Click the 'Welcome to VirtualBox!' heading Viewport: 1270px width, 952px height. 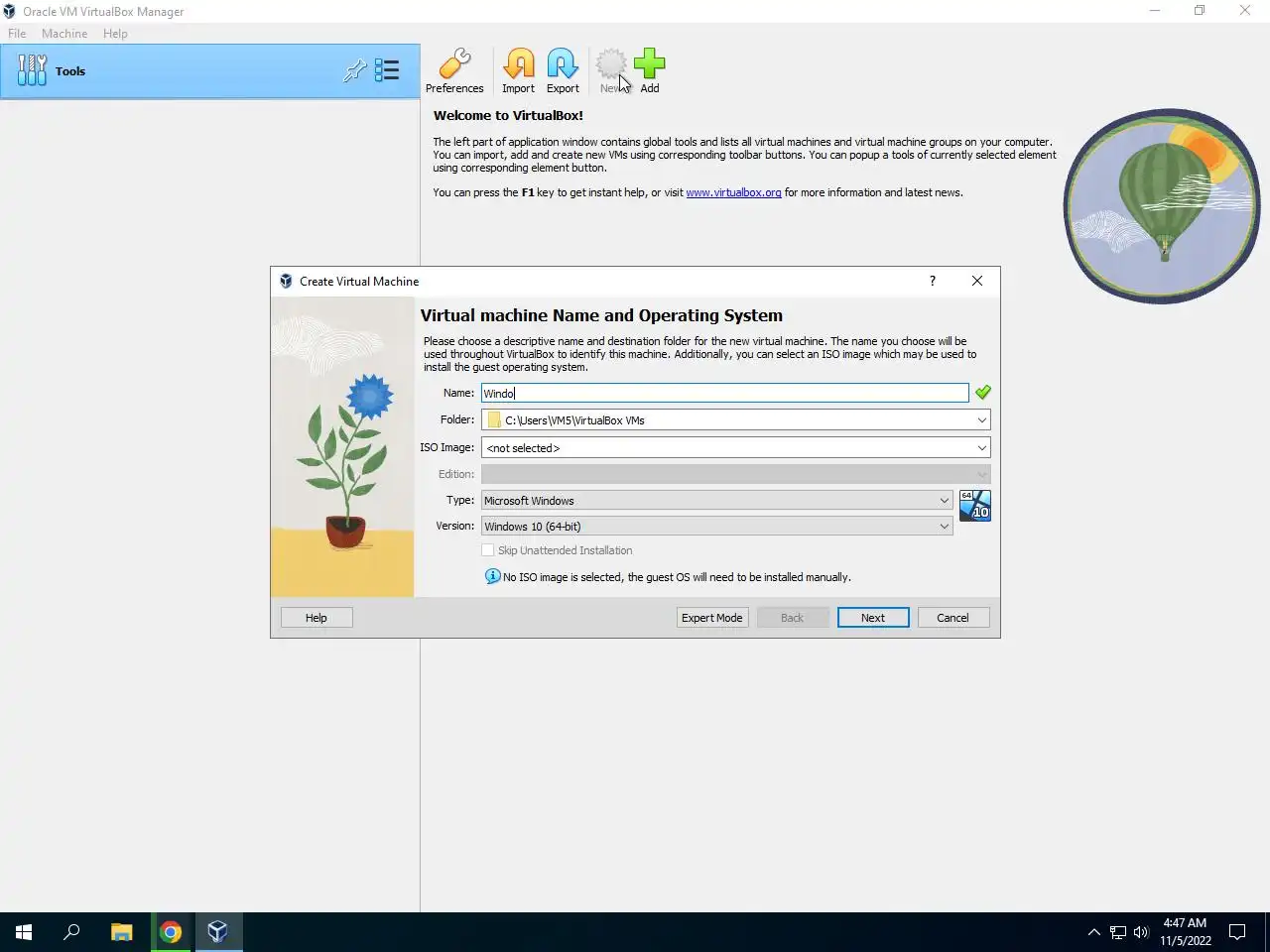coord(508,115)
